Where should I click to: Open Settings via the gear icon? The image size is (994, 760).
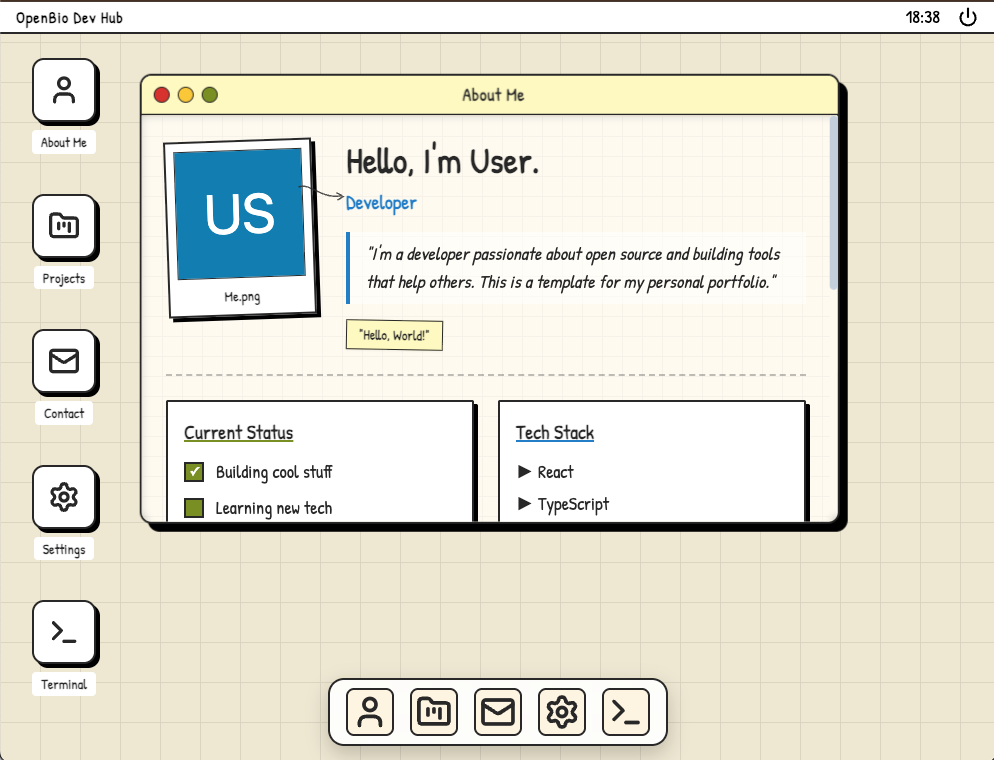click(x=64, y=498)
